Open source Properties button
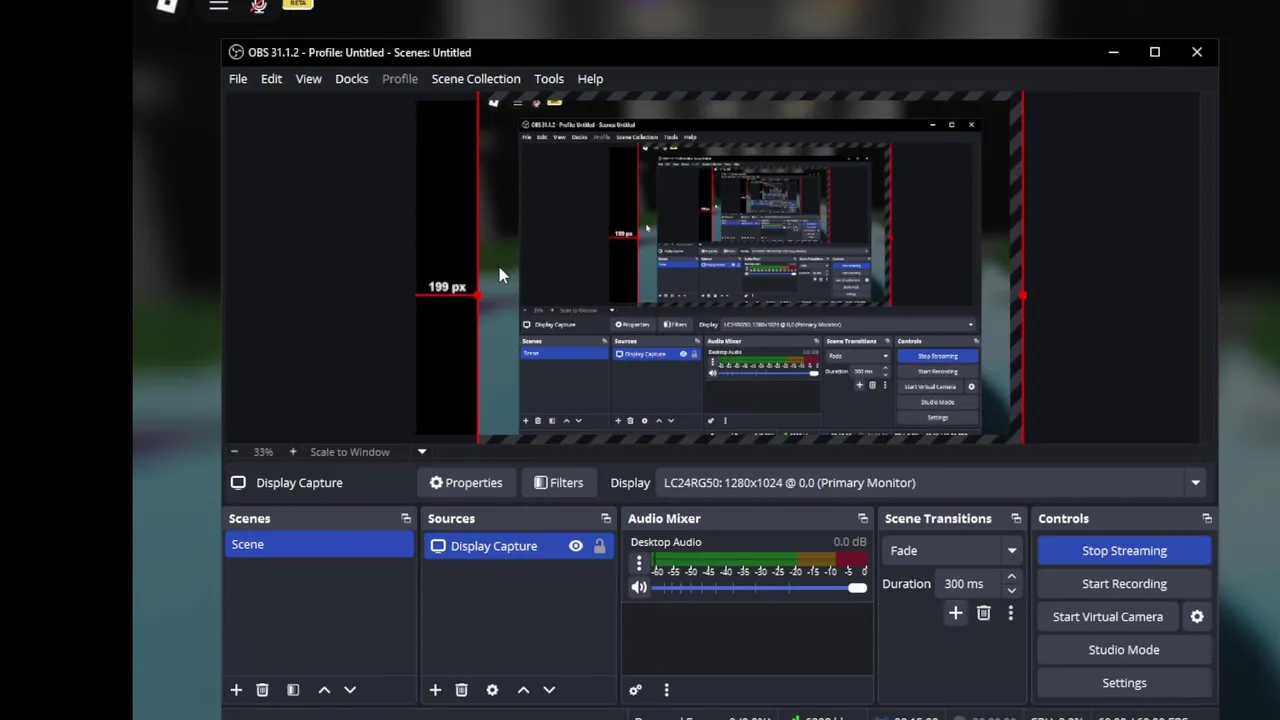This screenshot has width=1280, height=720. click(x=466, y=483)
